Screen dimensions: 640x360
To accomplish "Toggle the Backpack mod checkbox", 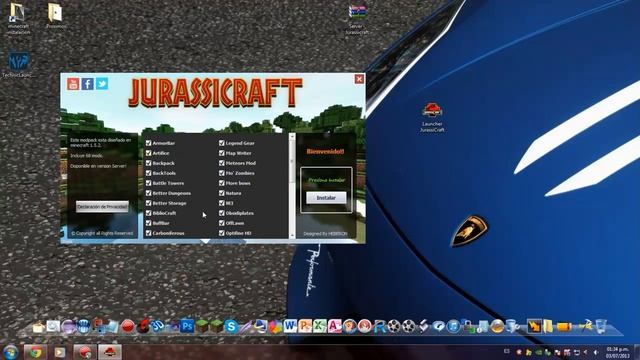I will click(x=149, y=163).
